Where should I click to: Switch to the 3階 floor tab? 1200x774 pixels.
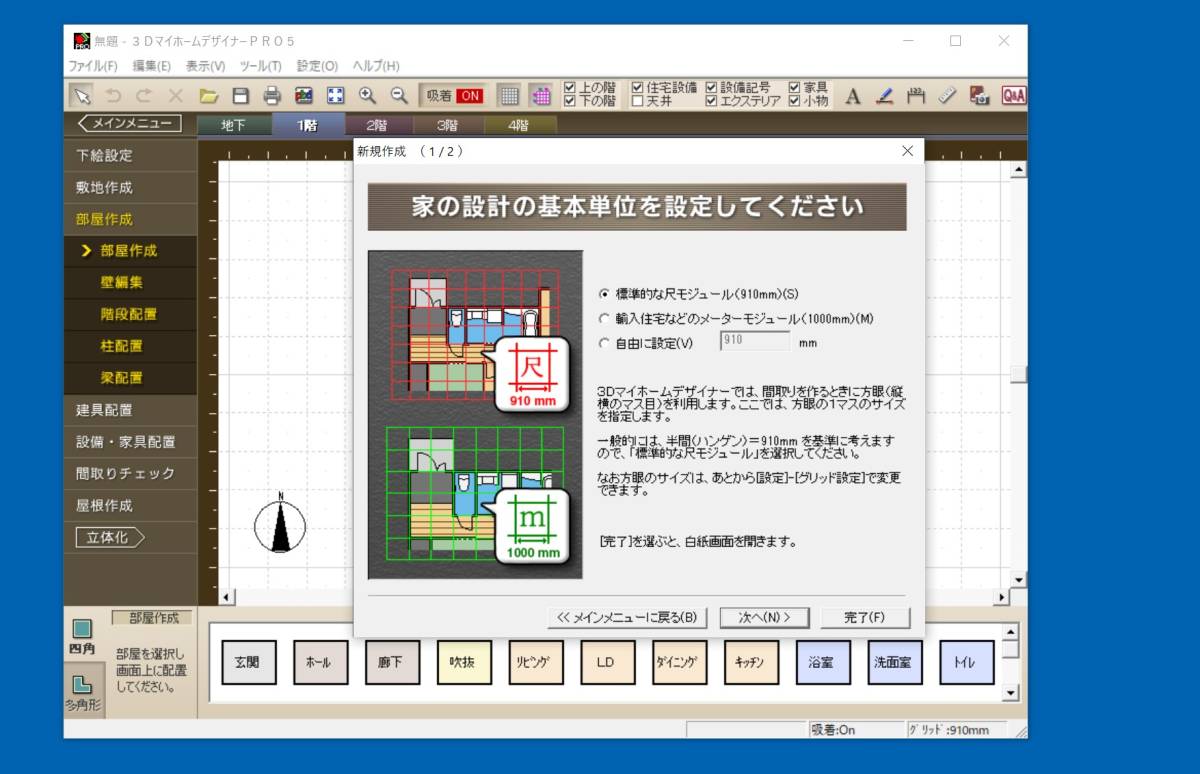tap(448, 126)
